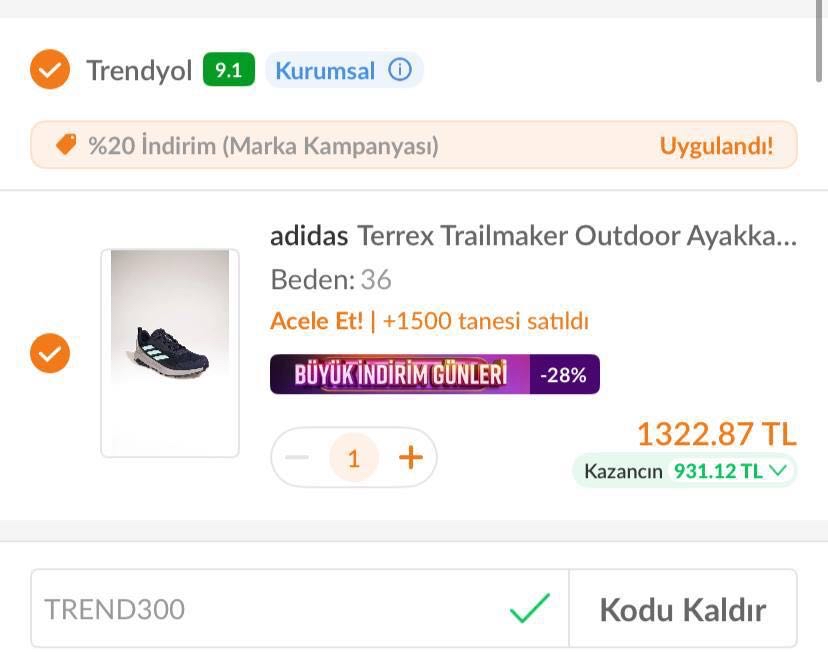Image resolution: width=828 pixels, height=652 pixels.
Task: Click the Kurumsal info icon
Action: coord(400,71)
